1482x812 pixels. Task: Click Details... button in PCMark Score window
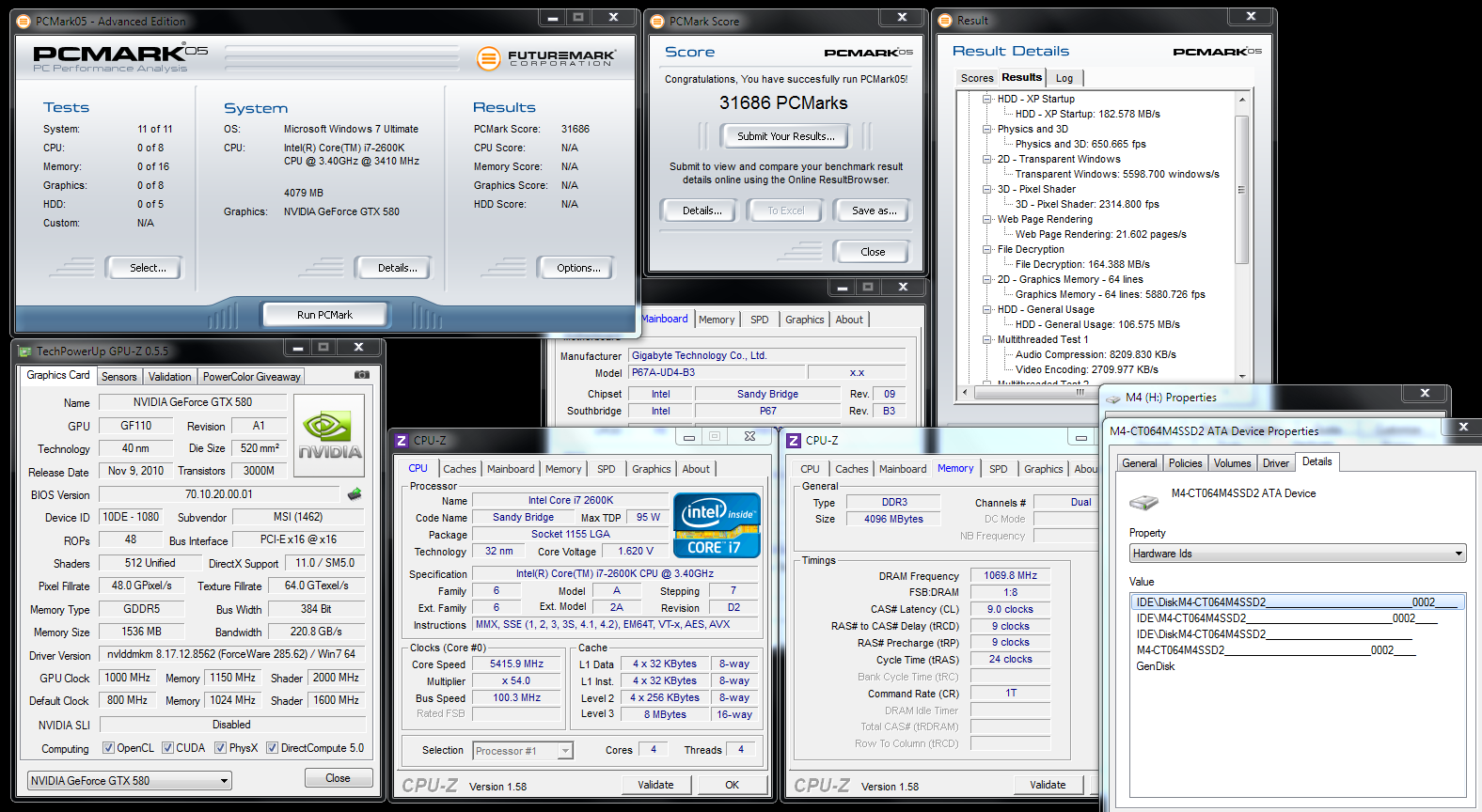pos(702,211)
